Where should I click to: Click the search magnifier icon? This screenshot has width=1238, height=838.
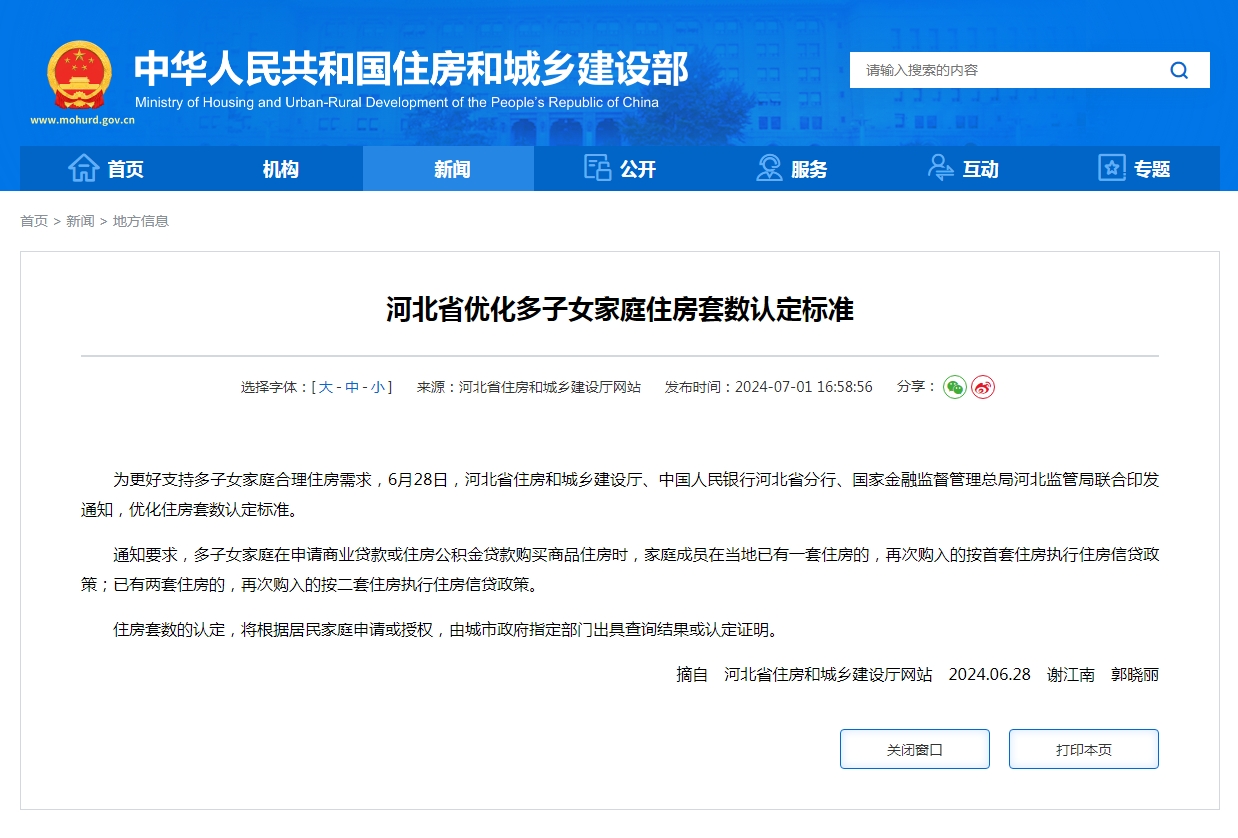[1179, 70]
